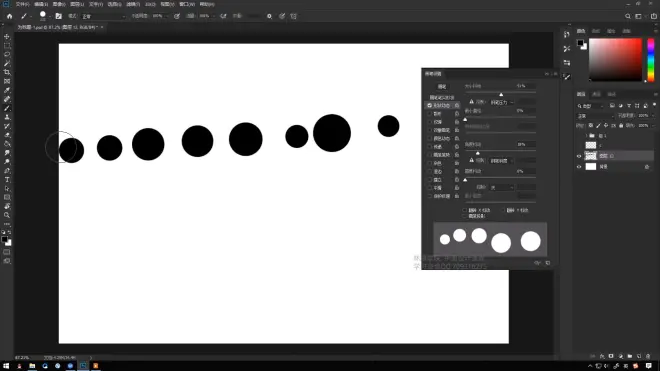Open the Edit menu

pos(41,4)
